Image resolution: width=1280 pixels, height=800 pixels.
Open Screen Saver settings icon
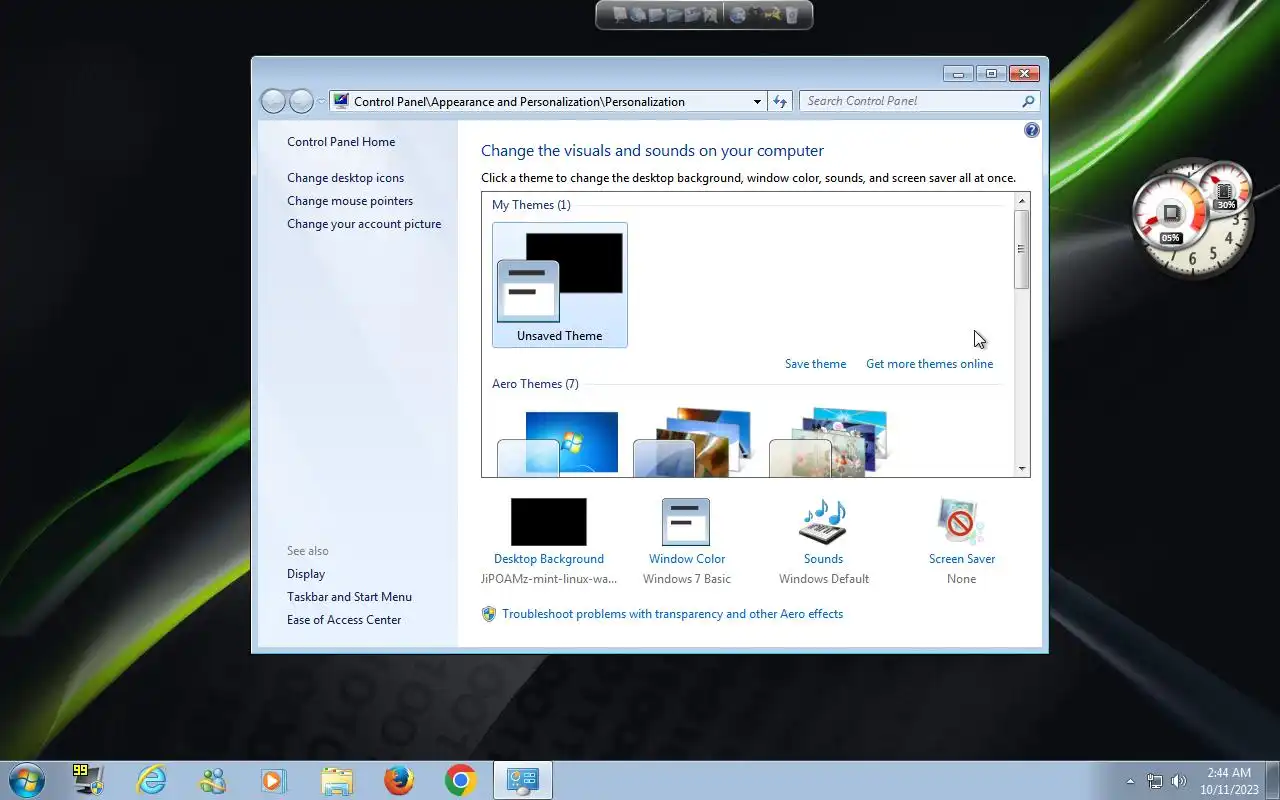[x=961, y=522]
